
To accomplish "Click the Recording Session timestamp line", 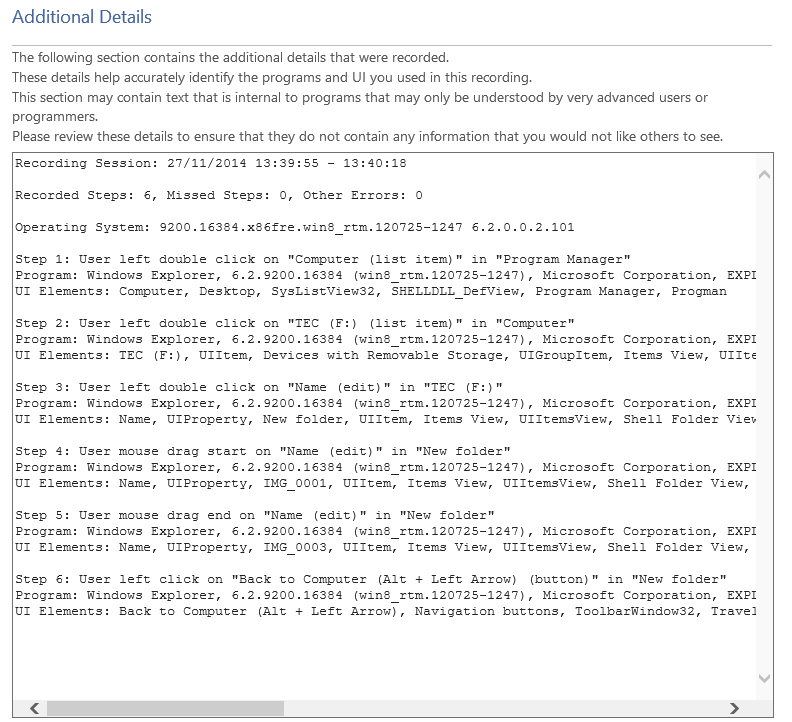I will [211, 163].
